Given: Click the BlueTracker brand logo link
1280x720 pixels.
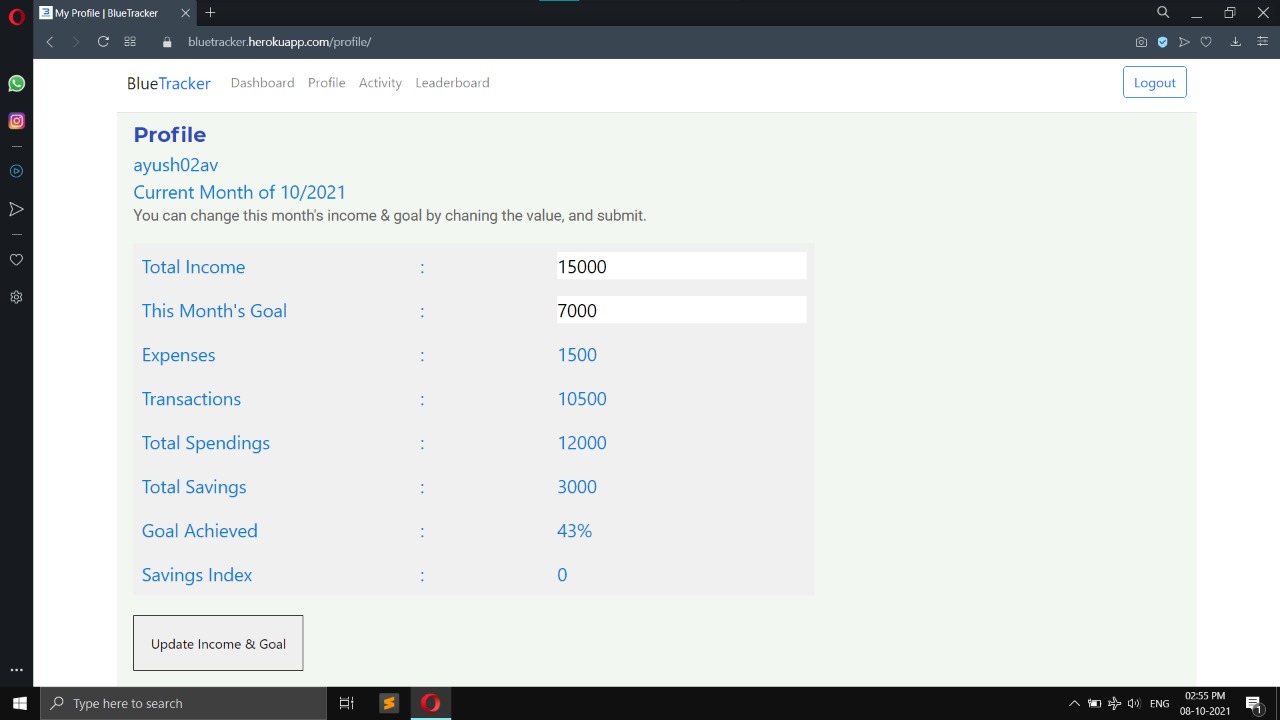Looking at the screenshot, I should click(x=169, y=83).
